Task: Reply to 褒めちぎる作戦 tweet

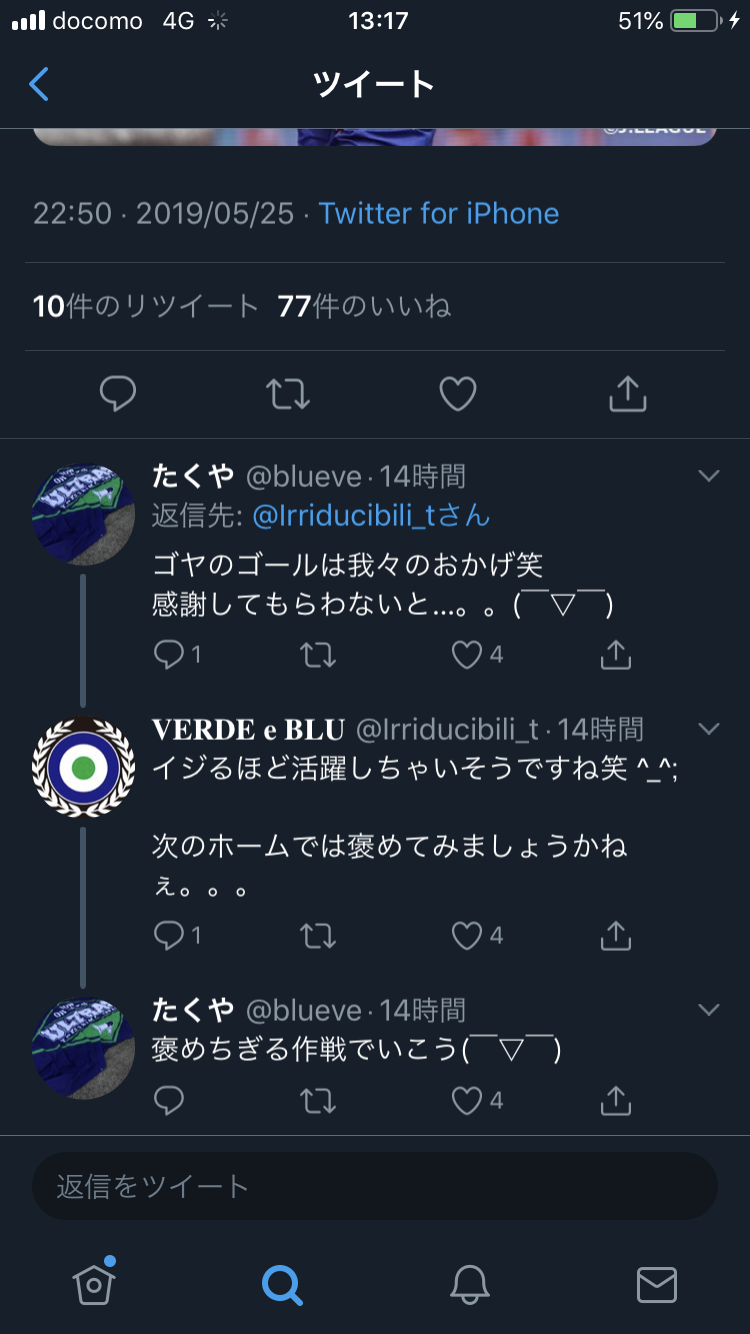Action: point(170,1101)
